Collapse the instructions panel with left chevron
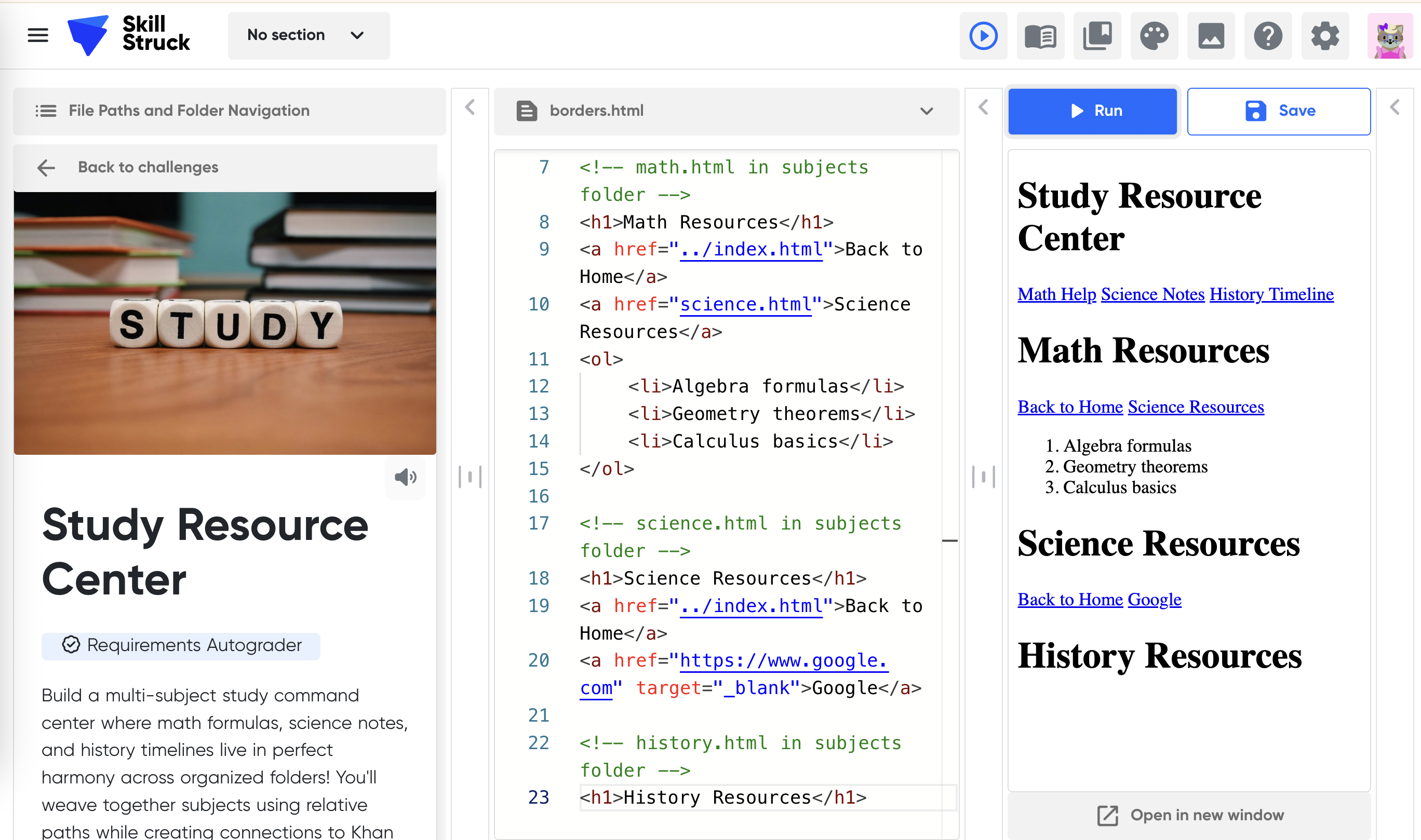The height and width of the screenshot is (840, 1421). [x=470, y=107]
